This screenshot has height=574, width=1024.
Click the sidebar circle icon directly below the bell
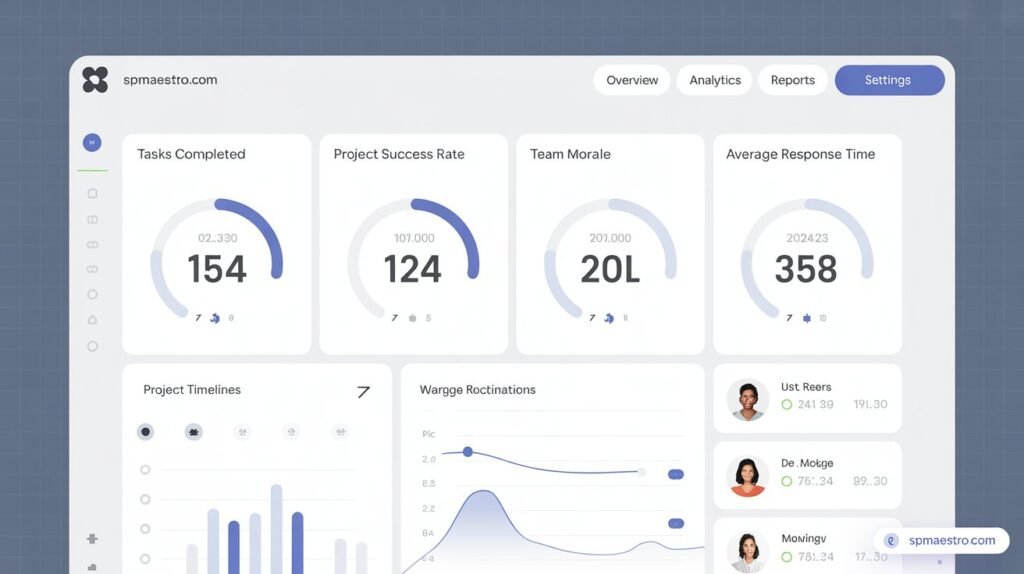[92, 346]
